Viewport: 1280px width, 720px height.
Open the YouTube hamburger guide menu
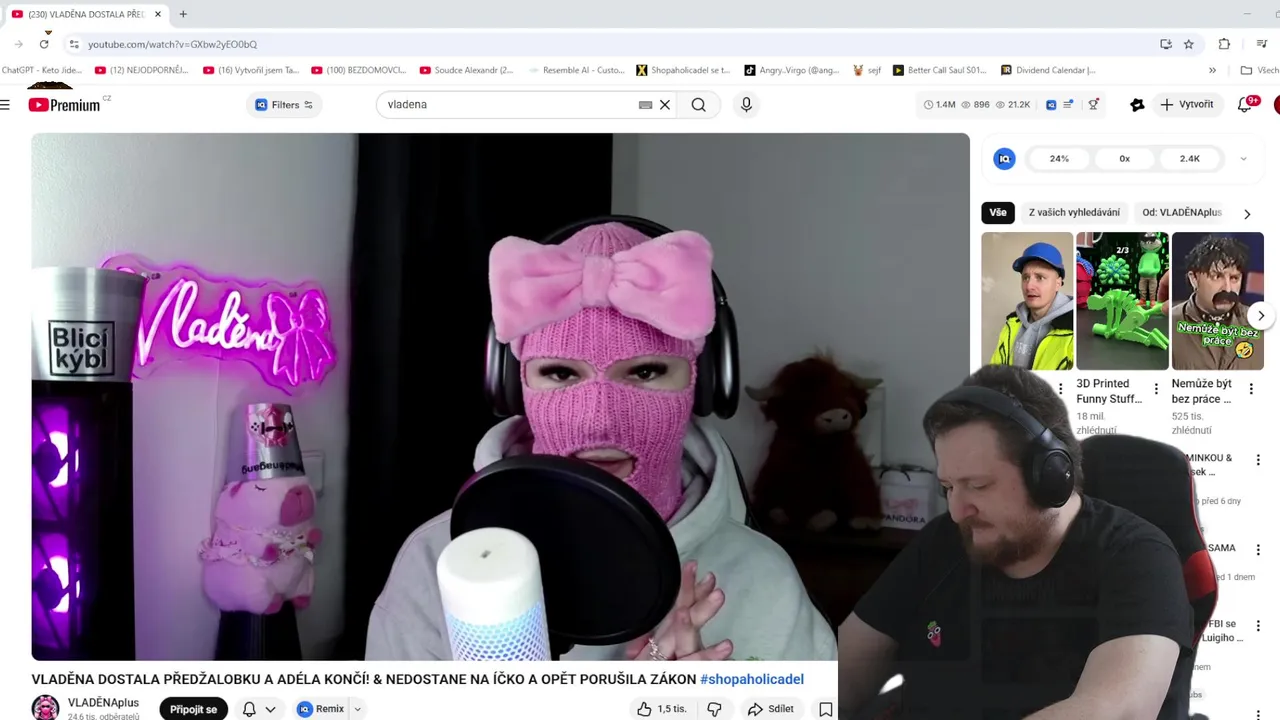(6, 105)
